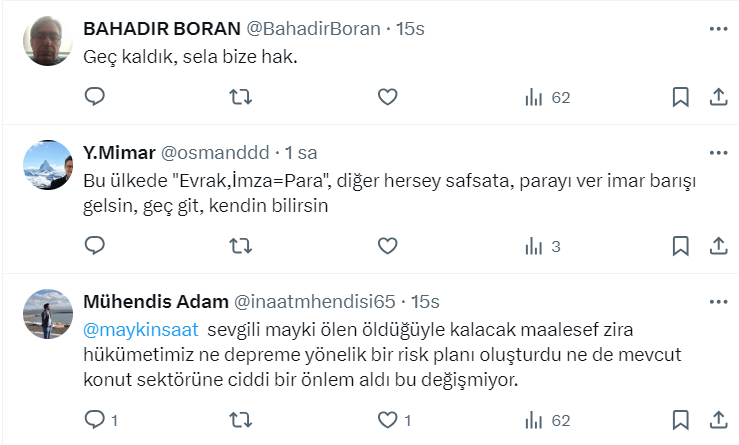The image size is (739, 445).
Task: Share Y.Mimar's tweet
Action: [717, 245]
